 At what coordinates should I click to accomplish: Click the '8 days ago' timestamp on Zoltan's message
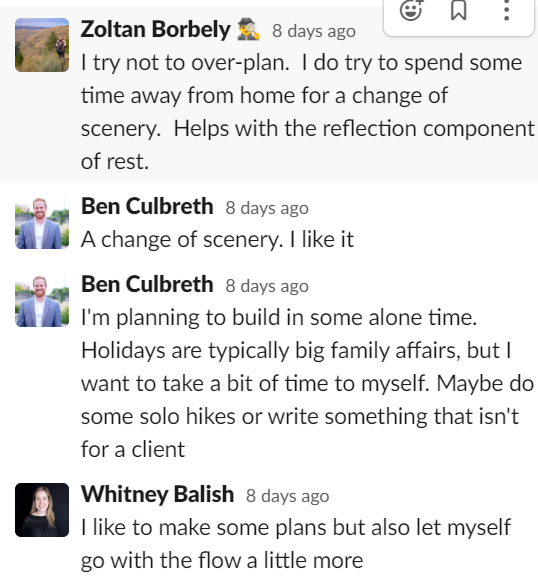click(314, 31)
